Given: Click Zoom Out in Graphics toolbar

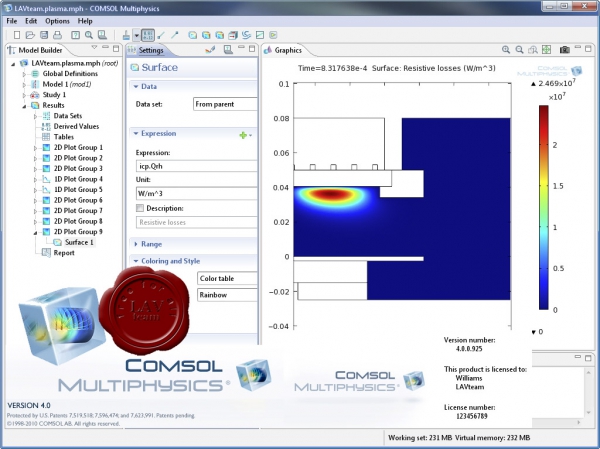Looking at the screenshot, I should pyautogui.click(x=519, y=50).
